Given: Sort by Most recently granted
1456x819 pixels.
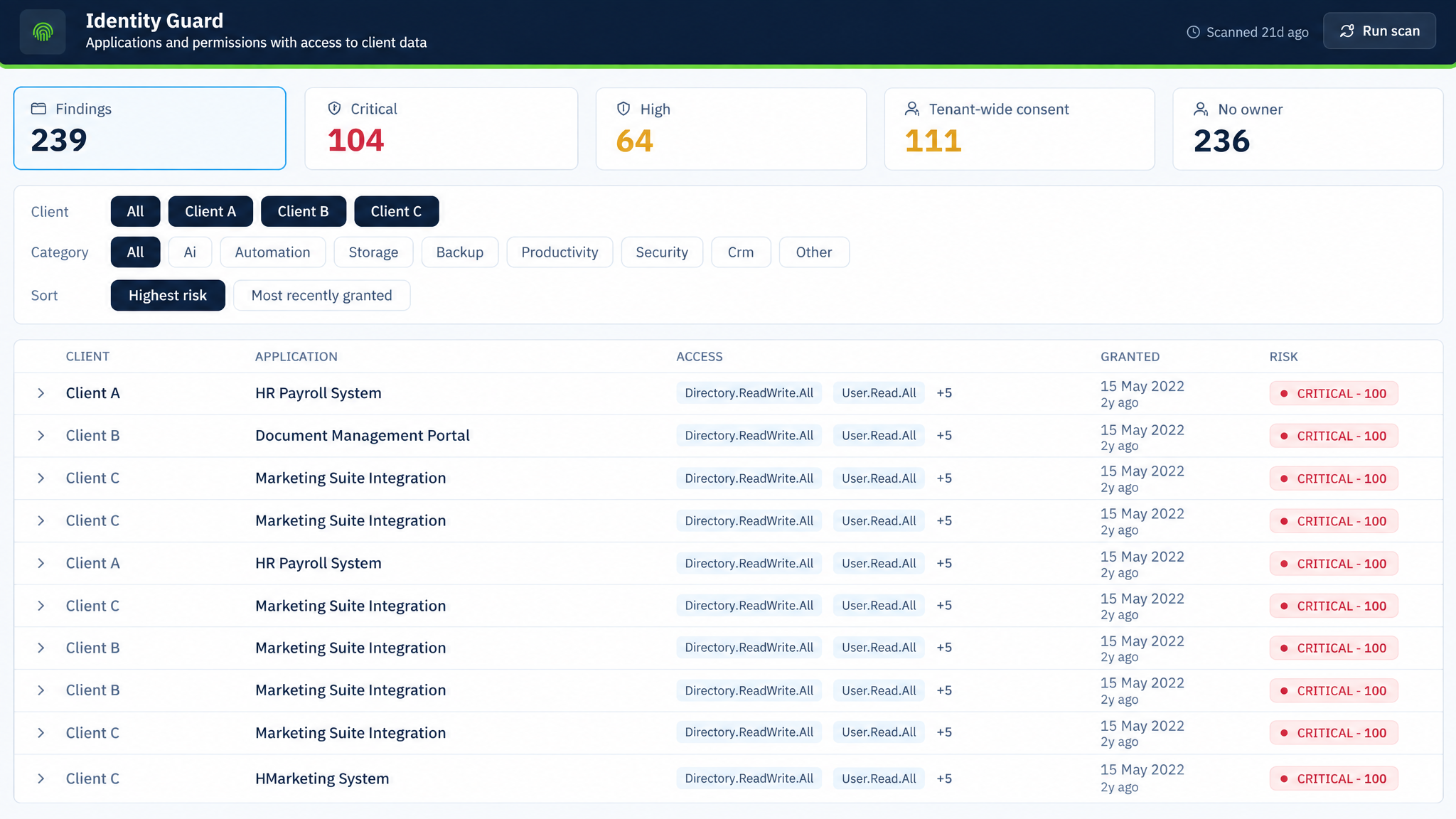Looking at the screenshot, I should 321,295.
